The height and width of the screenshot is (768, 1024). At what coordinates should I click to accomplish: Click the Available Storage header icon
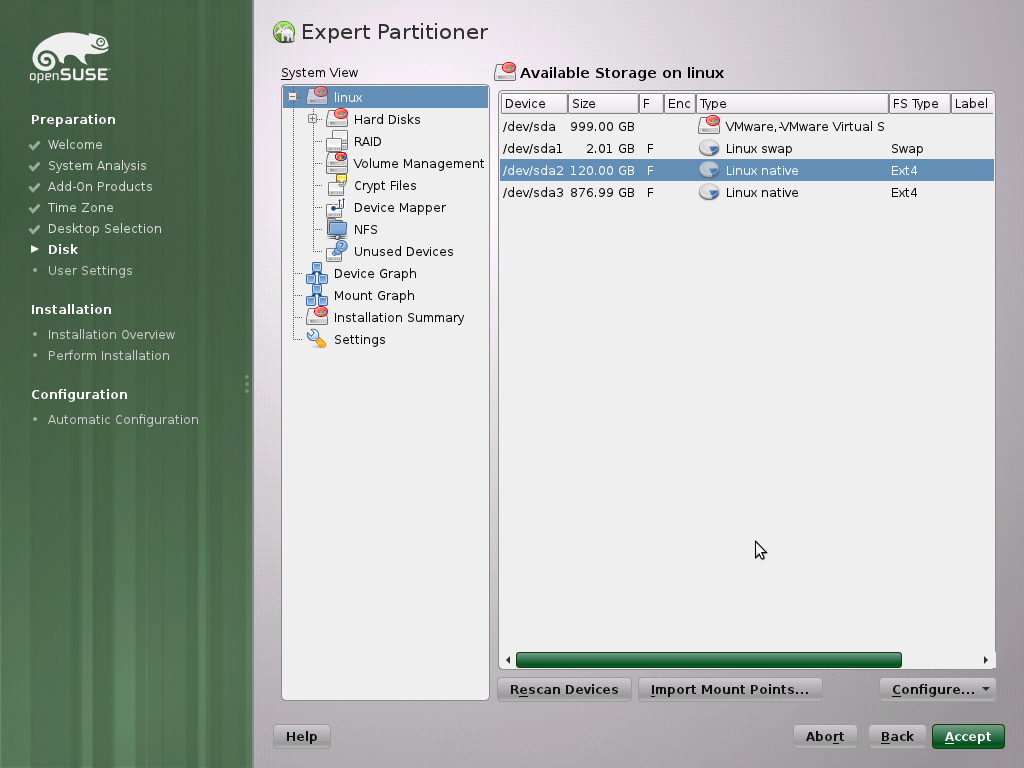505,72
